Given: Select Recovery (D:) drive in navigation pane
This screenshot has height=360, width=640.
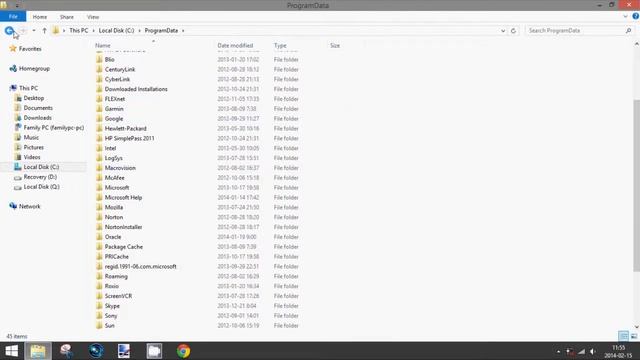Looking at the screenshot, I should pos(40,177).
